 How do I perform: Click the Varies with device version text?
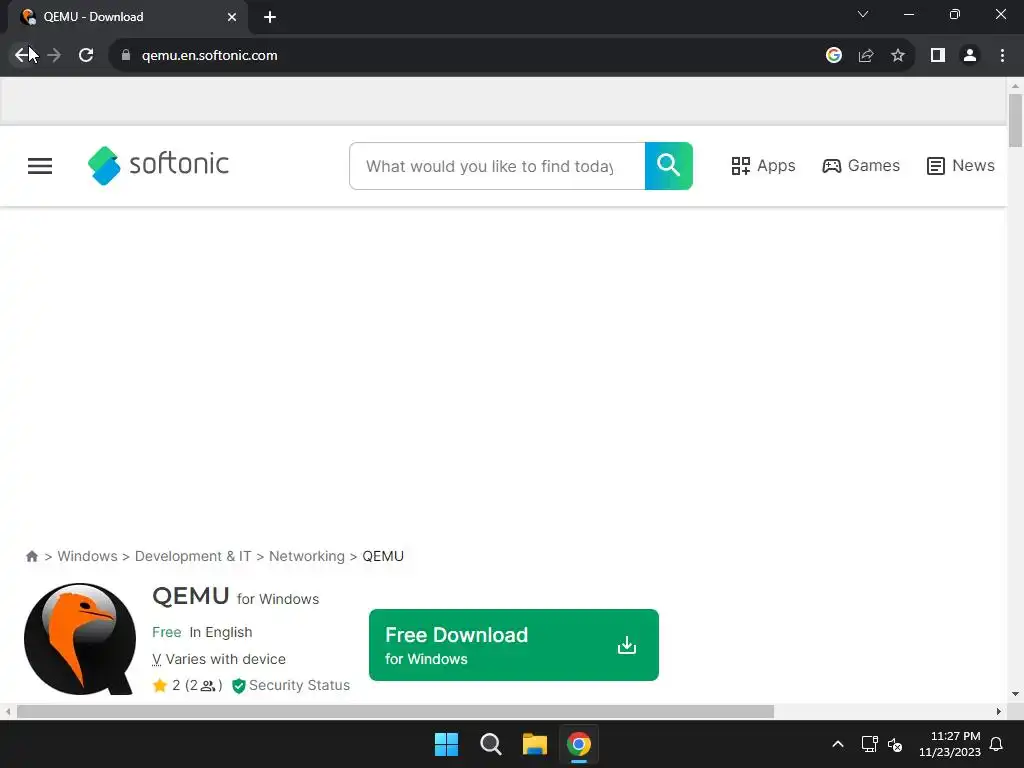pyautogui.click(x=219, y=659)
